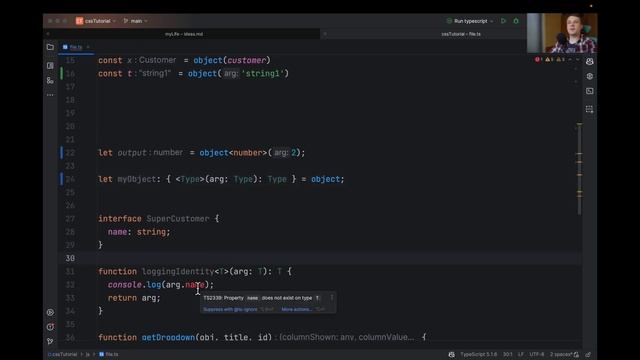The width and height of the screenshot is (640, 360).
Task: Click the tooltip's three-dot options icon
Action: pyautogui.click(x=331, y=298)
